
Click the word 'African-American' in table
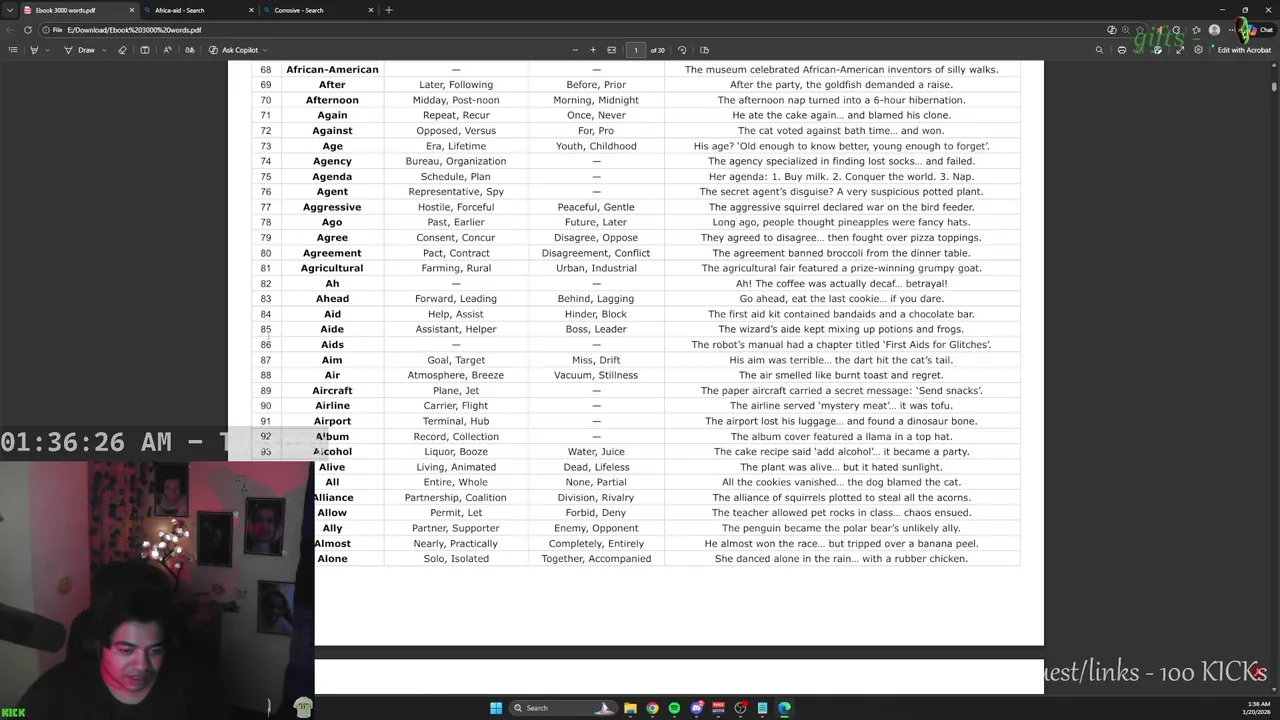click(x=332, y=69)
